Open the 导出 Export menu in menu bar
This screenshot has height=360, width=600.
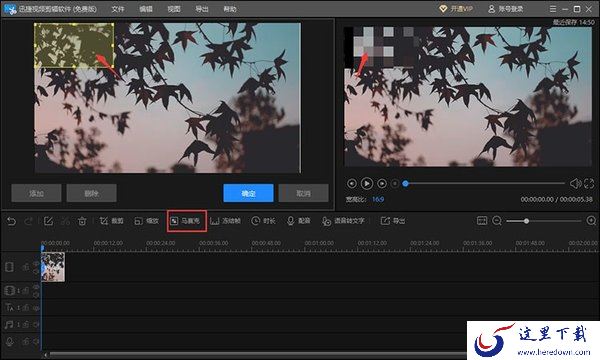(202, 9)
